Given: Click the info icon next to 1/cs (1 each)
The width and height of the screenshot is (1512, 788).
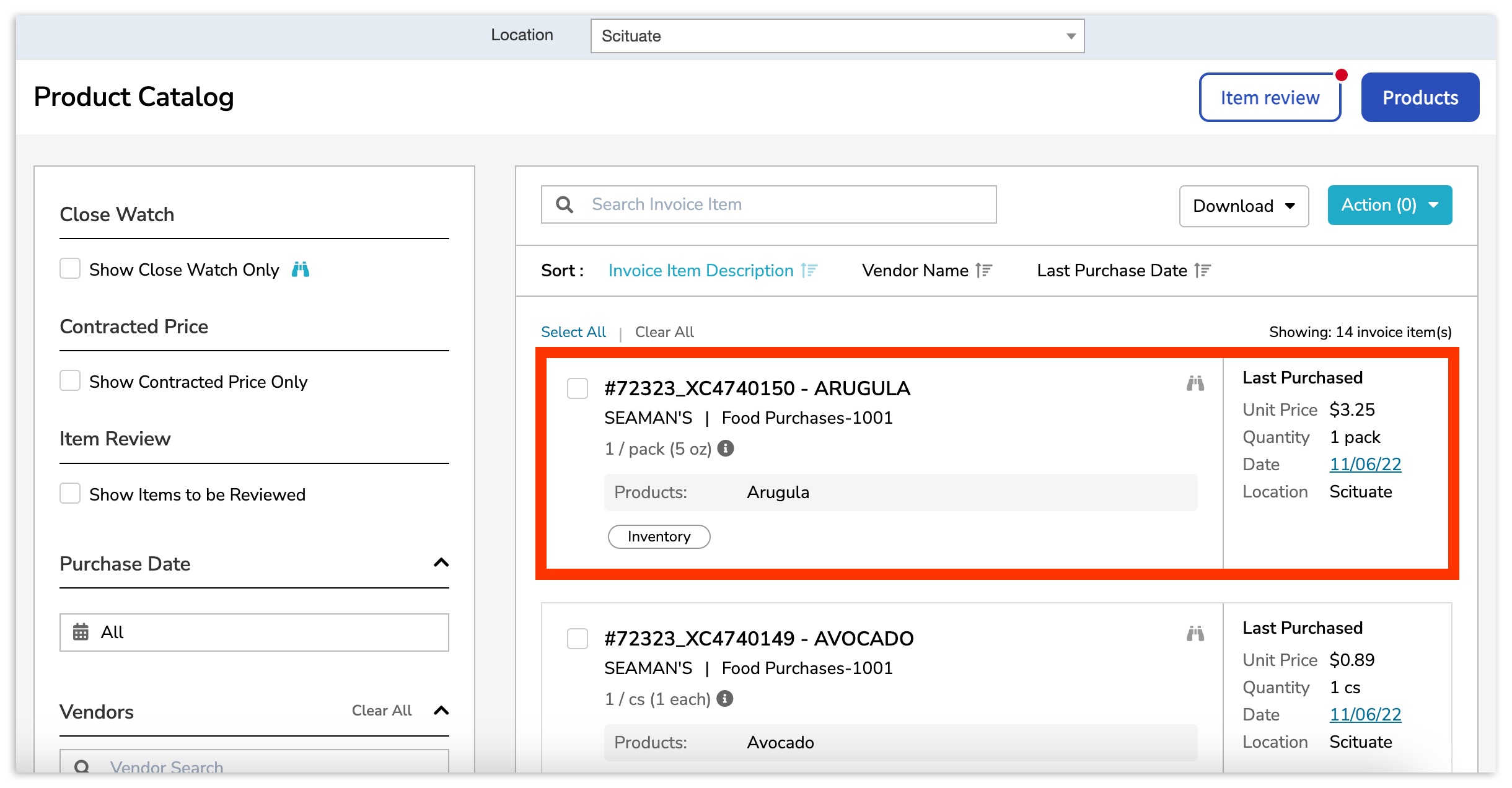Looking at the screenshot, I should 726,699.
